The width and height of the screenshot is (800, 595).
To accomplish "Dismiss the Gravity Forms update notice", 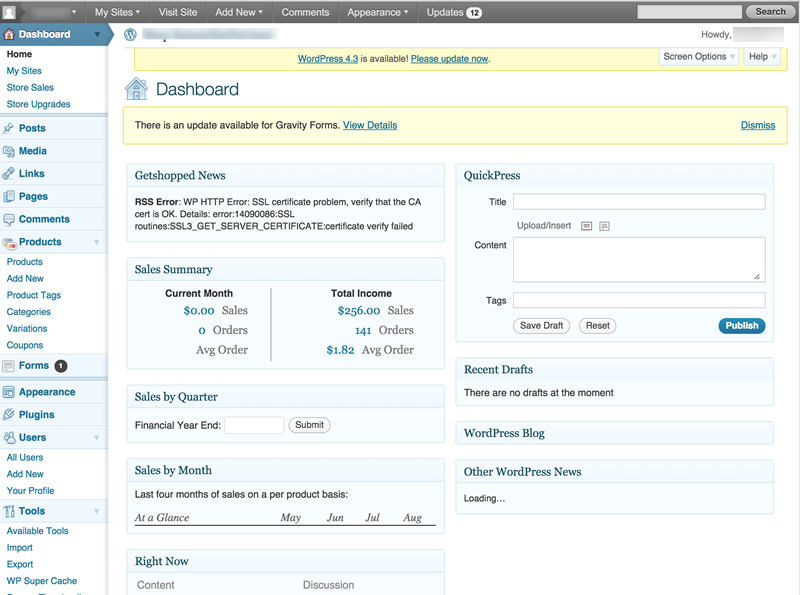I will click(x=758, y=126).
